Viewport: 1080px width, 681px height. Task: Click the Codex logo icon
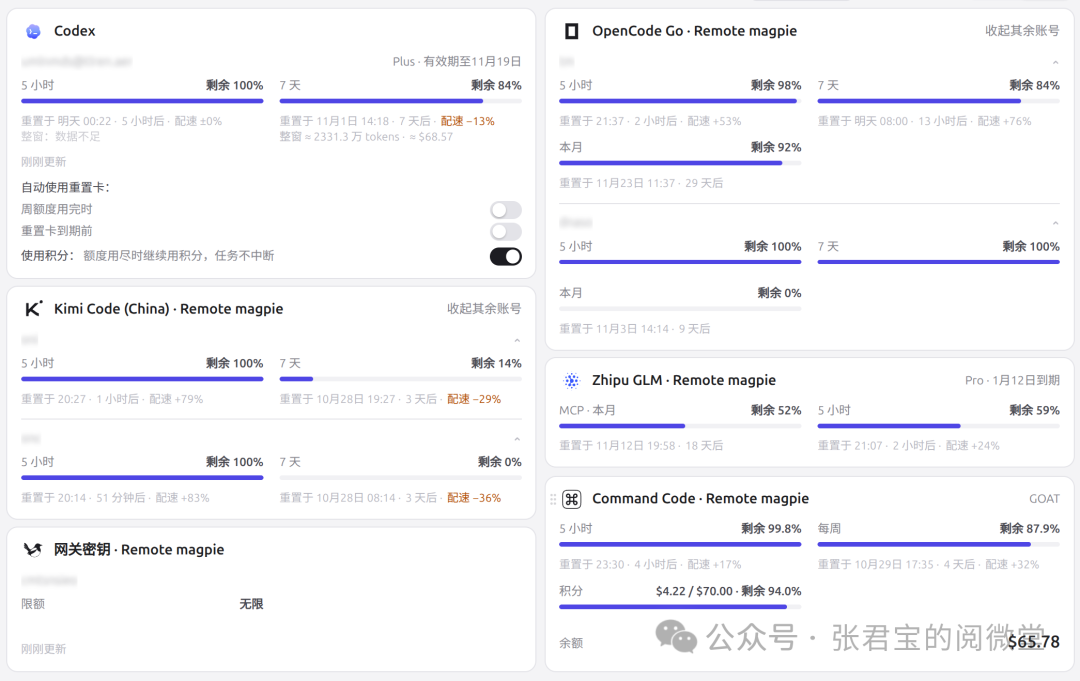point(33,31)
